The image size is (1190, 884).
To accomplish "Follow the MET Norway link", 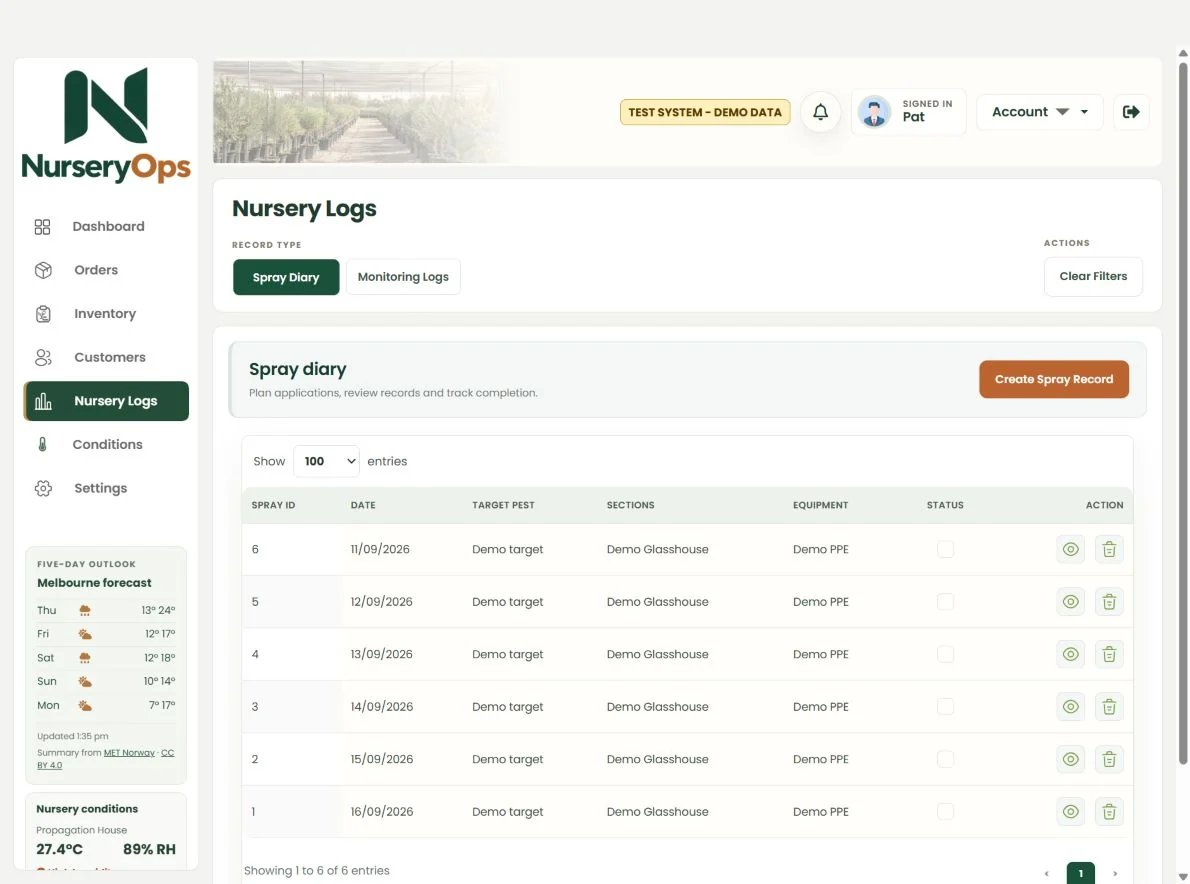I will tap(129, 753).
